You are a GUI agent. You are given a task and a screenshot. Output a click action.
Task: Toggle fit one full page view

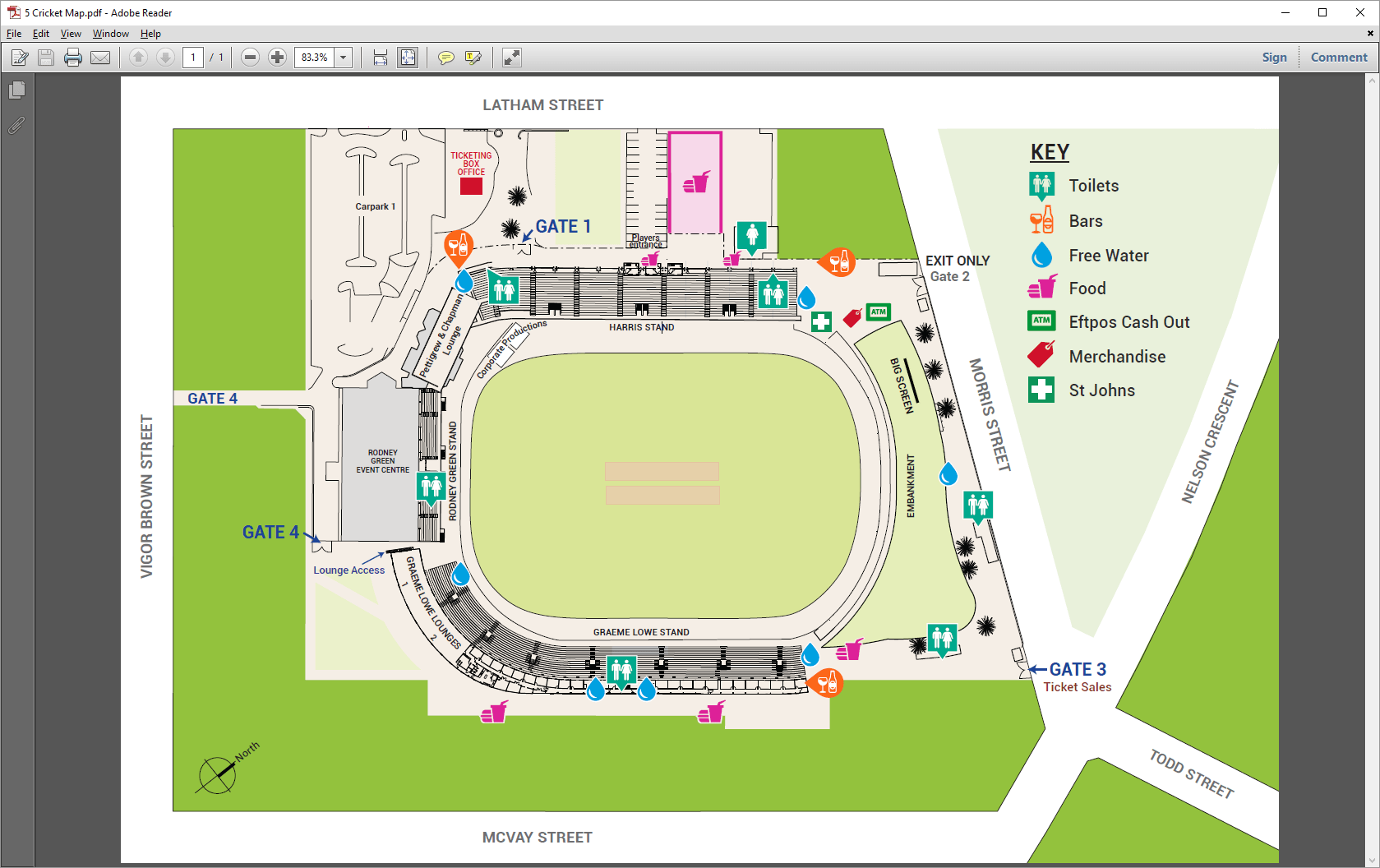[x=408, y=58]
